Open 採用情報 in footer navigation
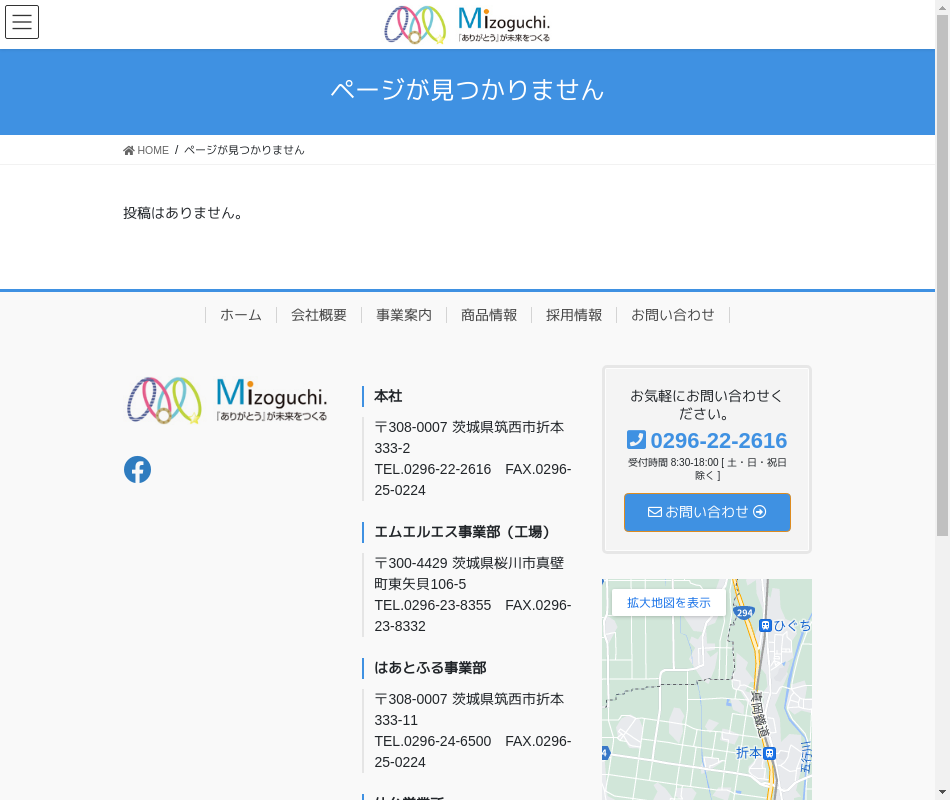 pyautogui.click(x=574, y=315)
